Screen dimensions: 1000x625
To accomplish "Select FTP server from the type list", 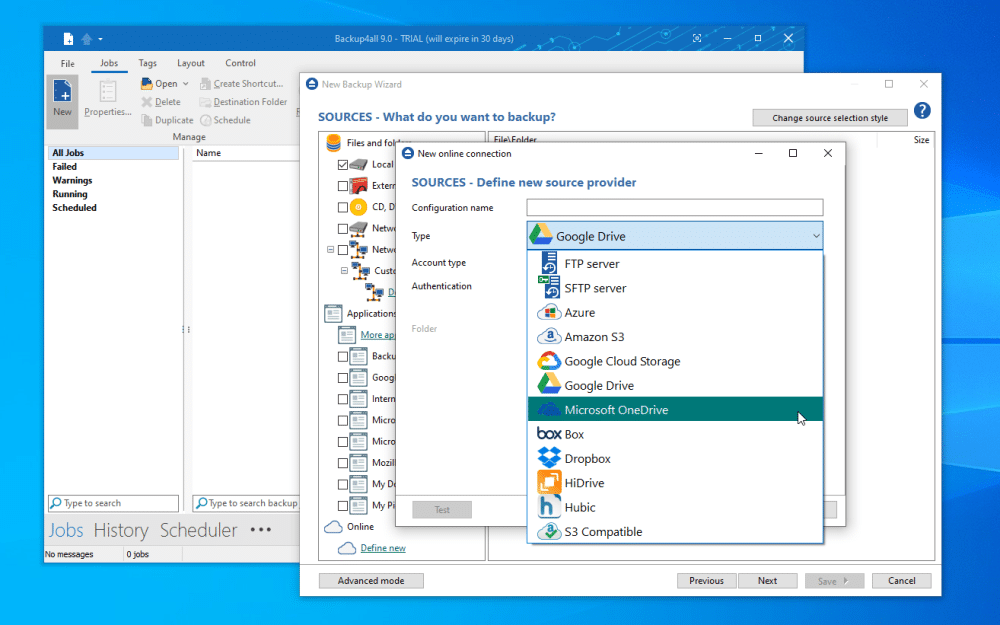I will pyautogui.click(x=591, y=264).
